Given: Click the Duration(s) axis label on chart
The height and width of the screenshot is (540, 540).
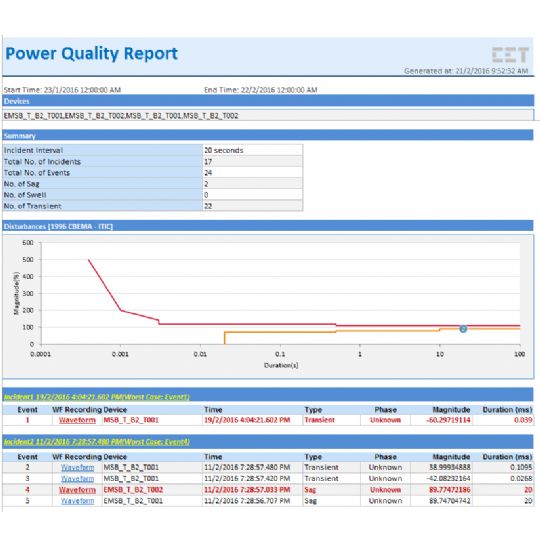Looking at the screenshot, I should click(281, 365).
